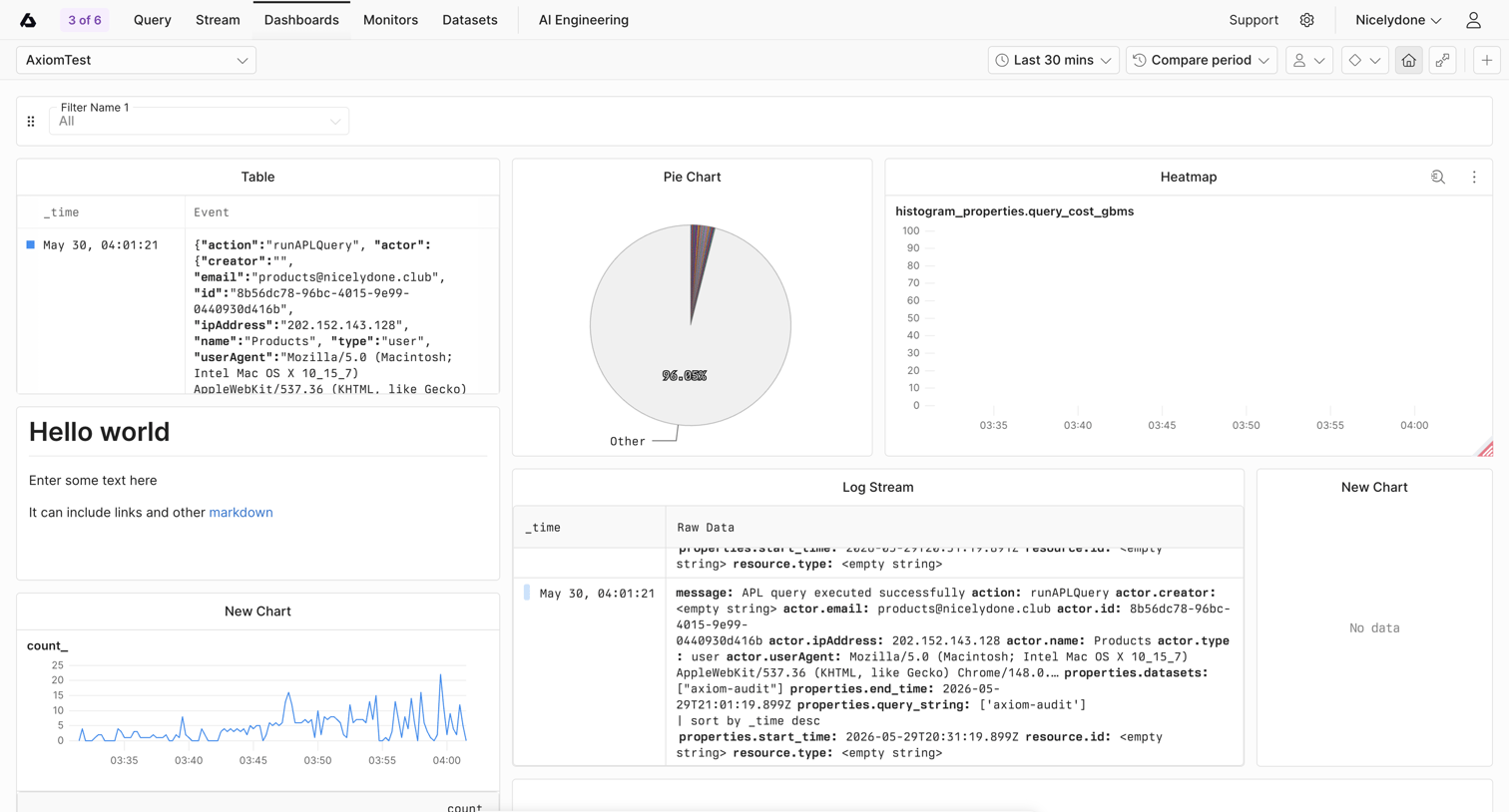
Task: Open the Last 30 mins time range dropdown
Action: point(1054,60)
